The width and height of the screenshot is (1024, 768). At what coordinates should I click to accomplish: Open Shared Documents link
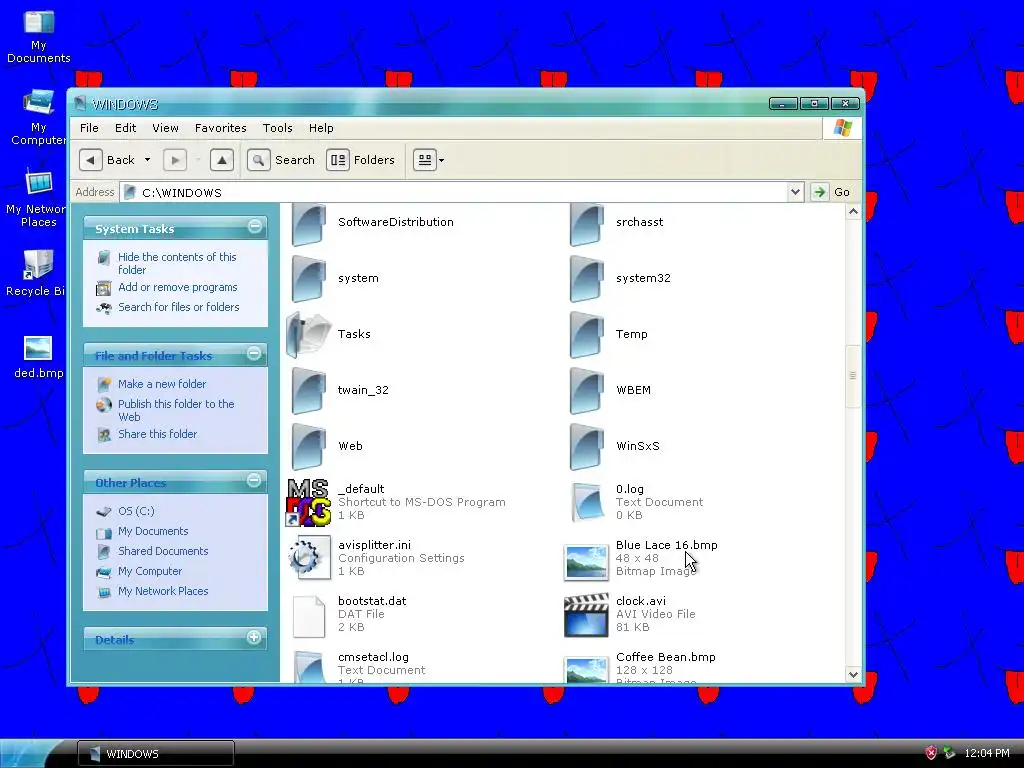[163, 551]
